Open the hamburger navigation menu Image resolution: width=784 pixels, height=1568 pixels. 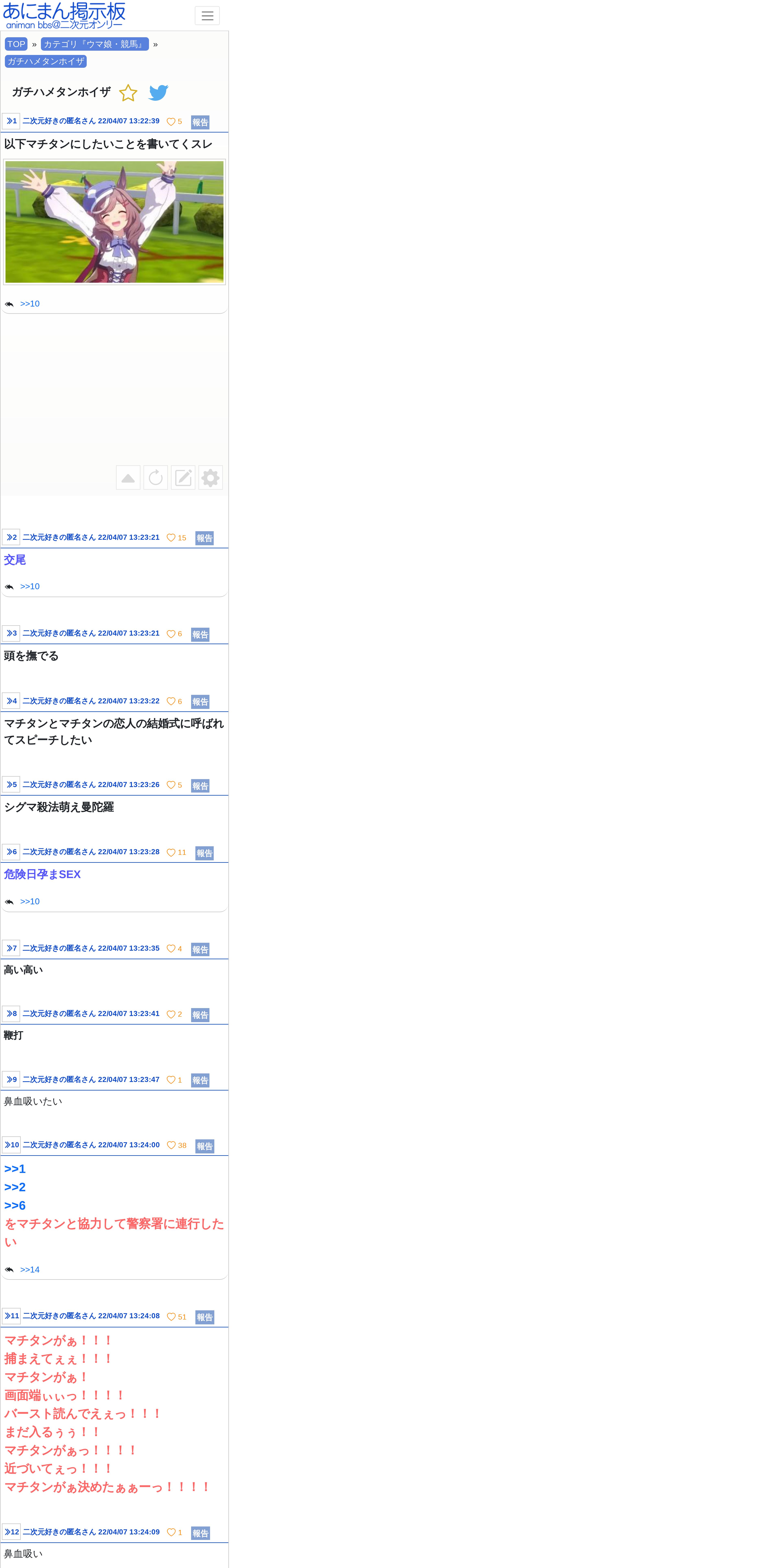tap(207, 16)
